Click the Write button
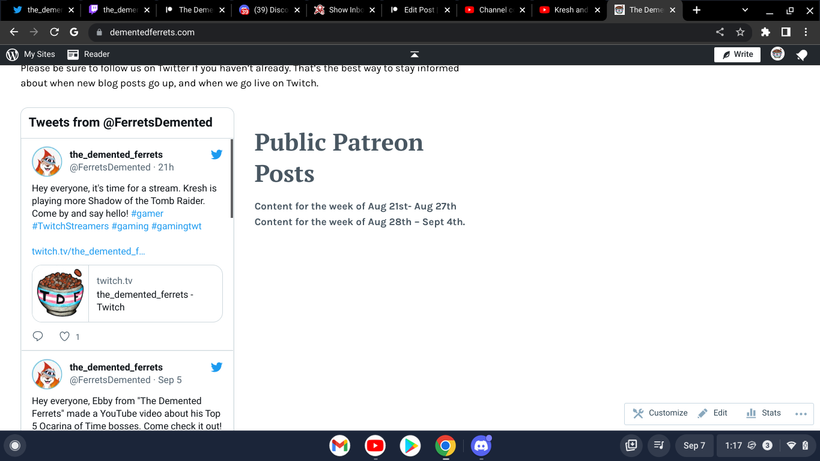The width and height of the screenshot is (820, 461). pos(737,54)
